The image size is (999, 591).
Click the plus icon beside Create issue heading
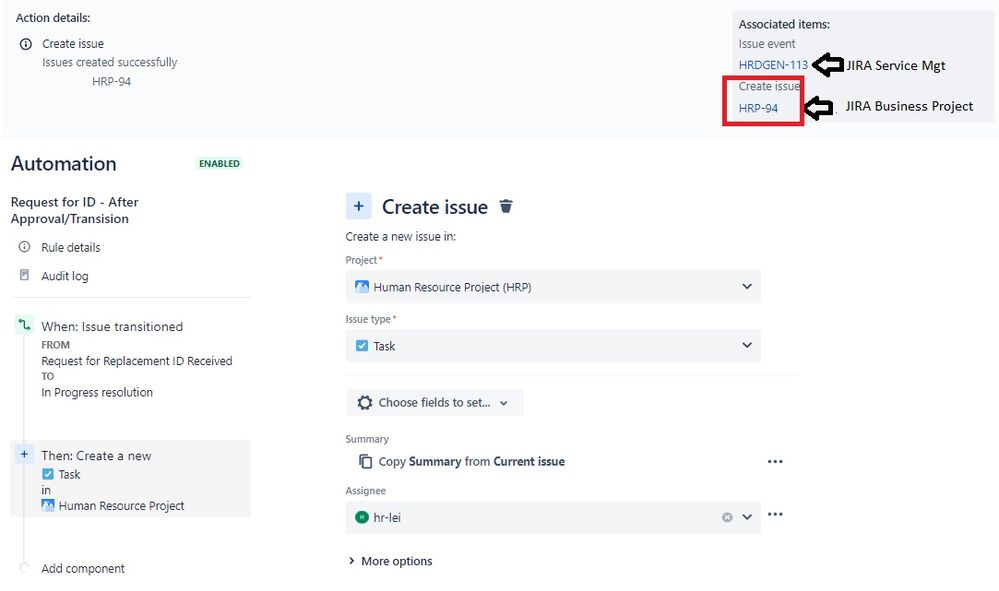pyautogui.click(x=359, y=206)
